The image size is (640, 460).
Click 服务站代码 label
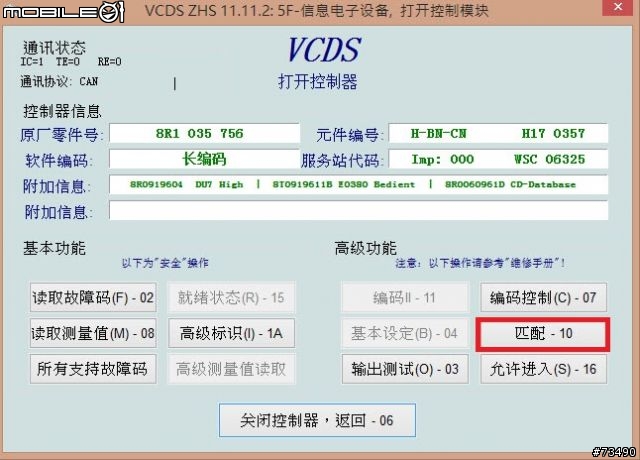pyautogui.click(x=342, y=160)
